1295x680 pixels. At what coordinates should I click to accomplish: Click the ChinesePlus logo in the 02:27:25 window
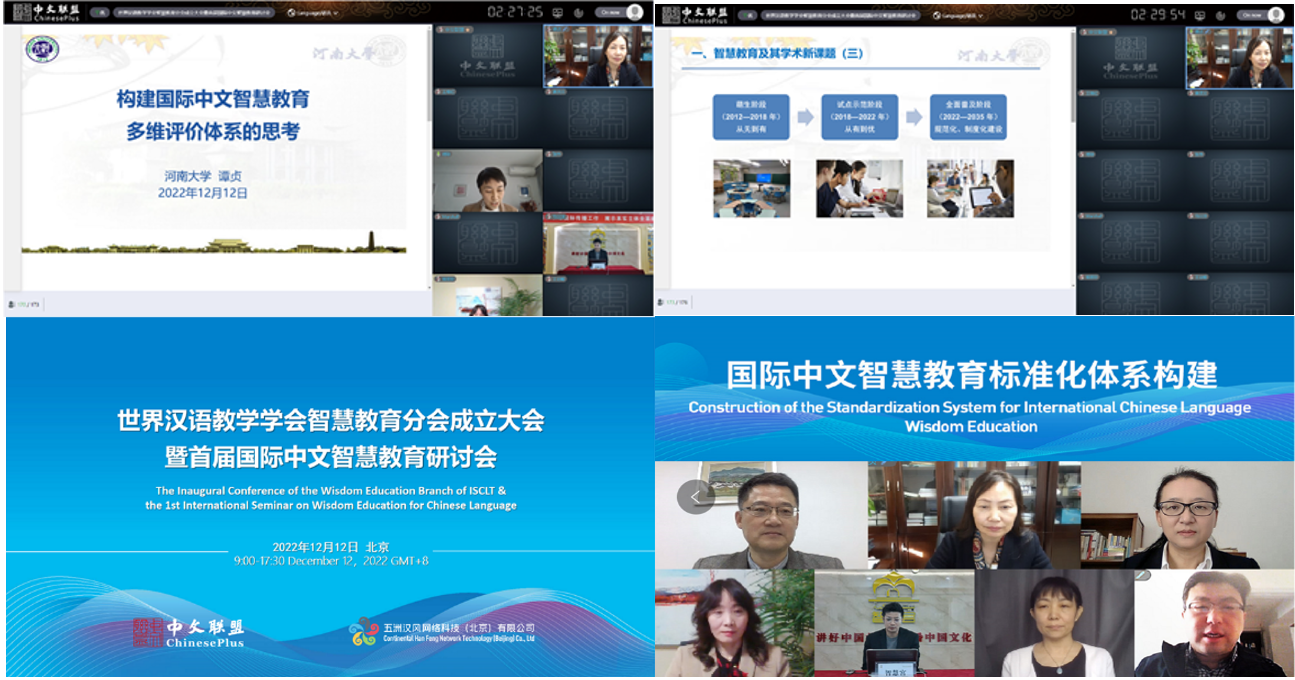click(x=48, y=13)
